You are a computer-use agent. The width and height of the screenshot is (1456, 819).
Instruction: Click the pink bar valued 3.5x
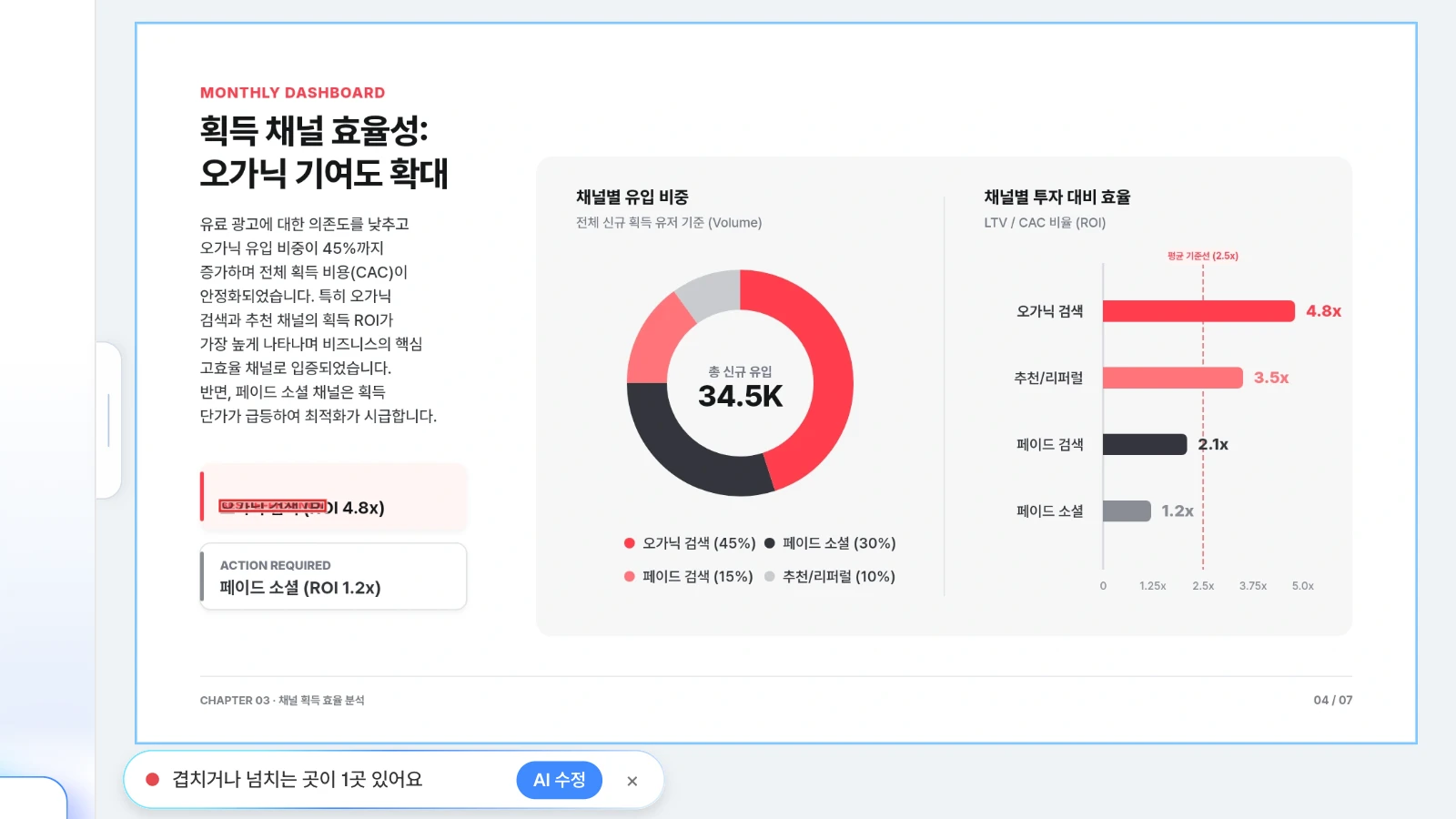pyautogui.click(x=1173, y=378)
